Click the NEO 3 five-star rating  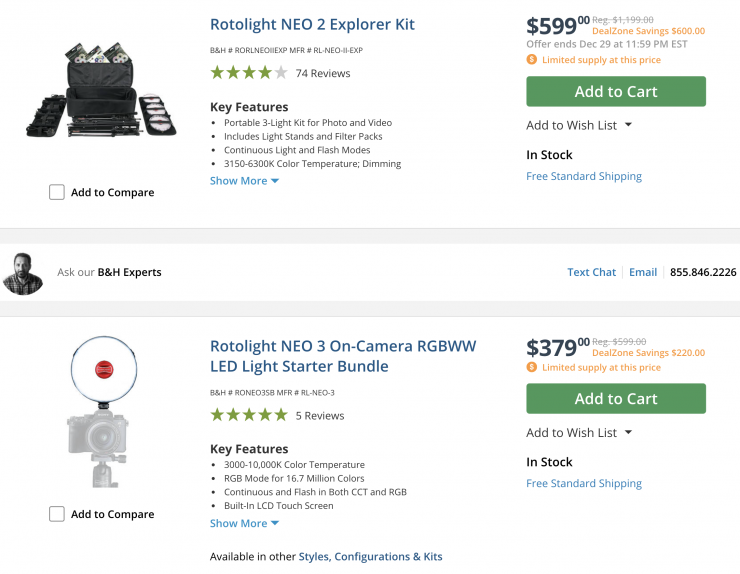pyautogui.click(x=248, y=415)
